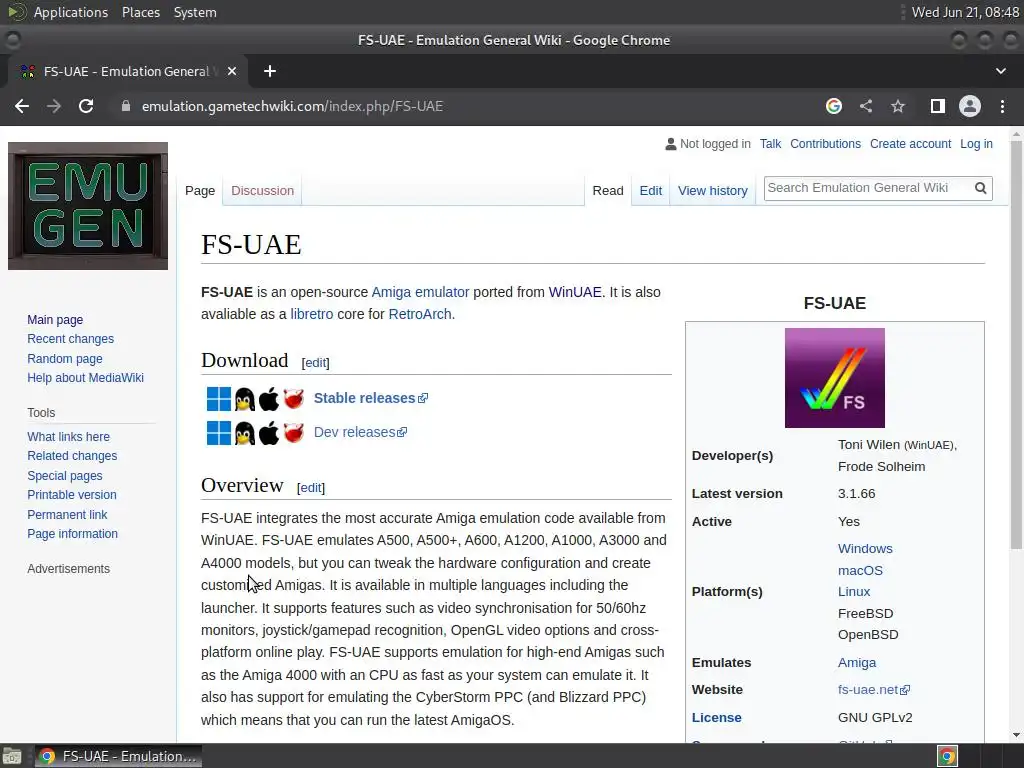The width and height of the screenshot is (1024, 768).
Task: Open the Printable version link
Action: pos(72,495)
